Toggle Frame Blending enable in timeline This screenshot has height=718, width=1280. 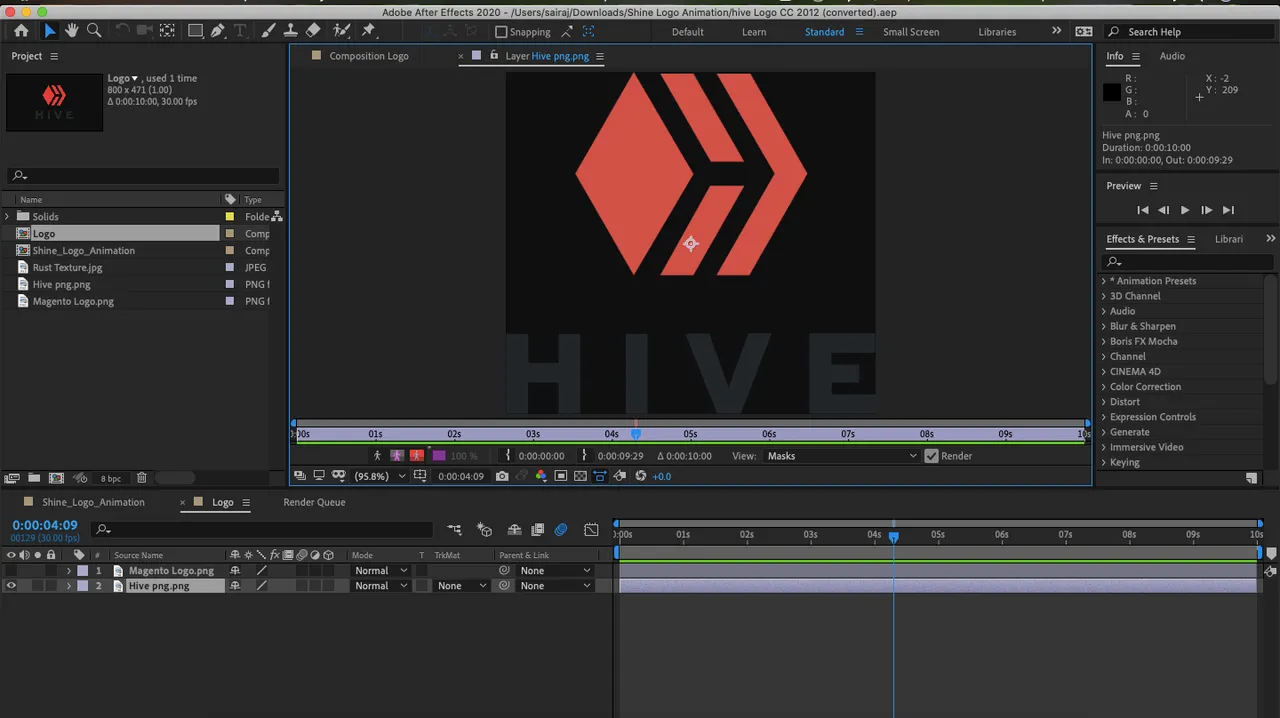pos(537,530)
